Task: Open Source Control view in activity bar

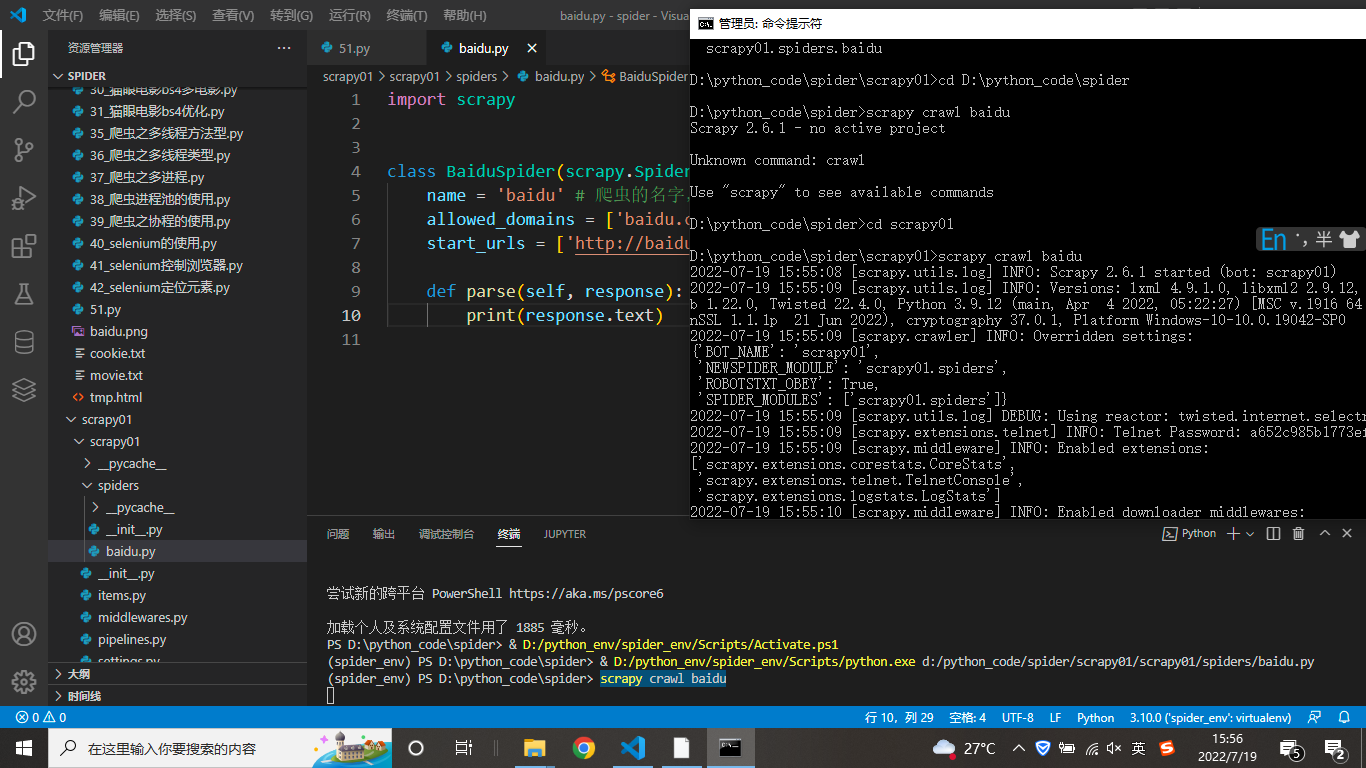Action: (24, 150)
